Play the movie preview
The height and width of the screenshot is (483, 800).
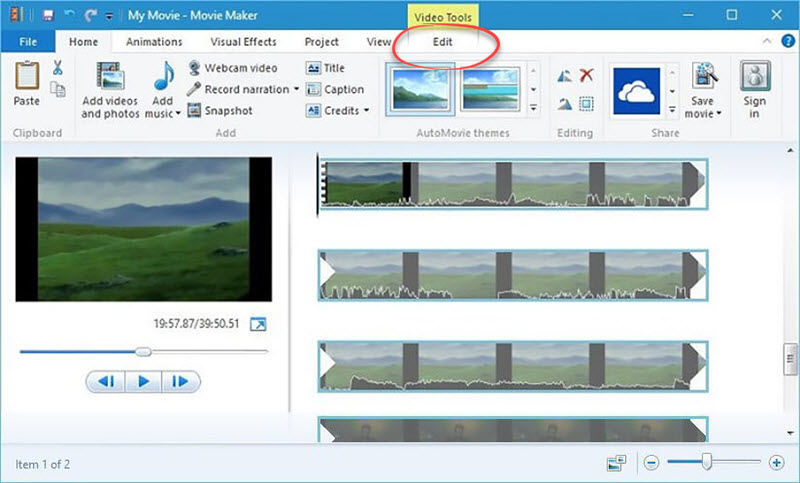point(143,382)
